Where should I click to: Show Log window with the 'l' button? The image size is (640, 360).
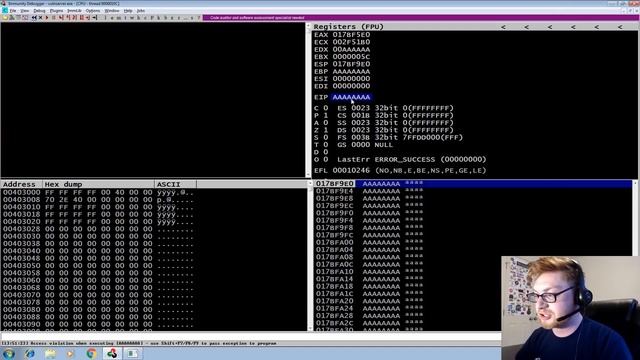point(105,18)
